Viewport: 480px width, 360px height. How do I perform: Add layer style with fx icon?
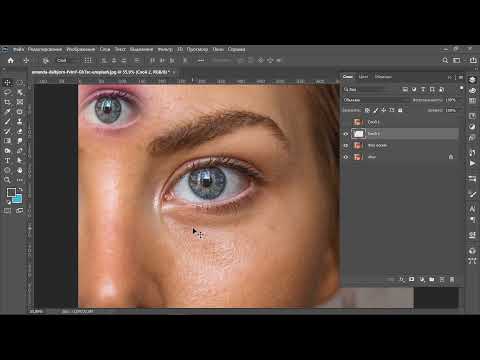(402, 279)
